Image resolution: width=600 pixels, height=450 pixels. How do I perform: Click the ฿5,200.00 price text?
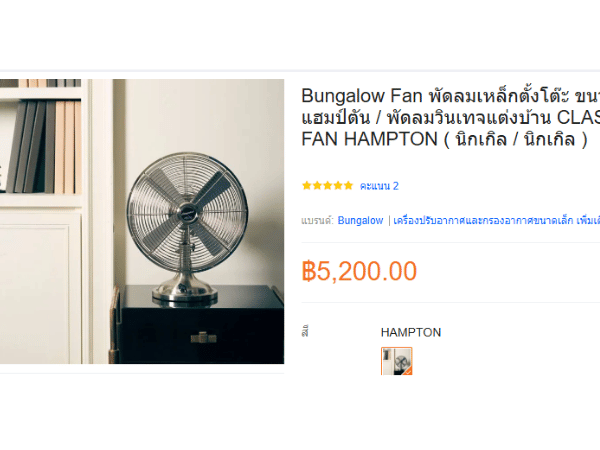point(359,271)
